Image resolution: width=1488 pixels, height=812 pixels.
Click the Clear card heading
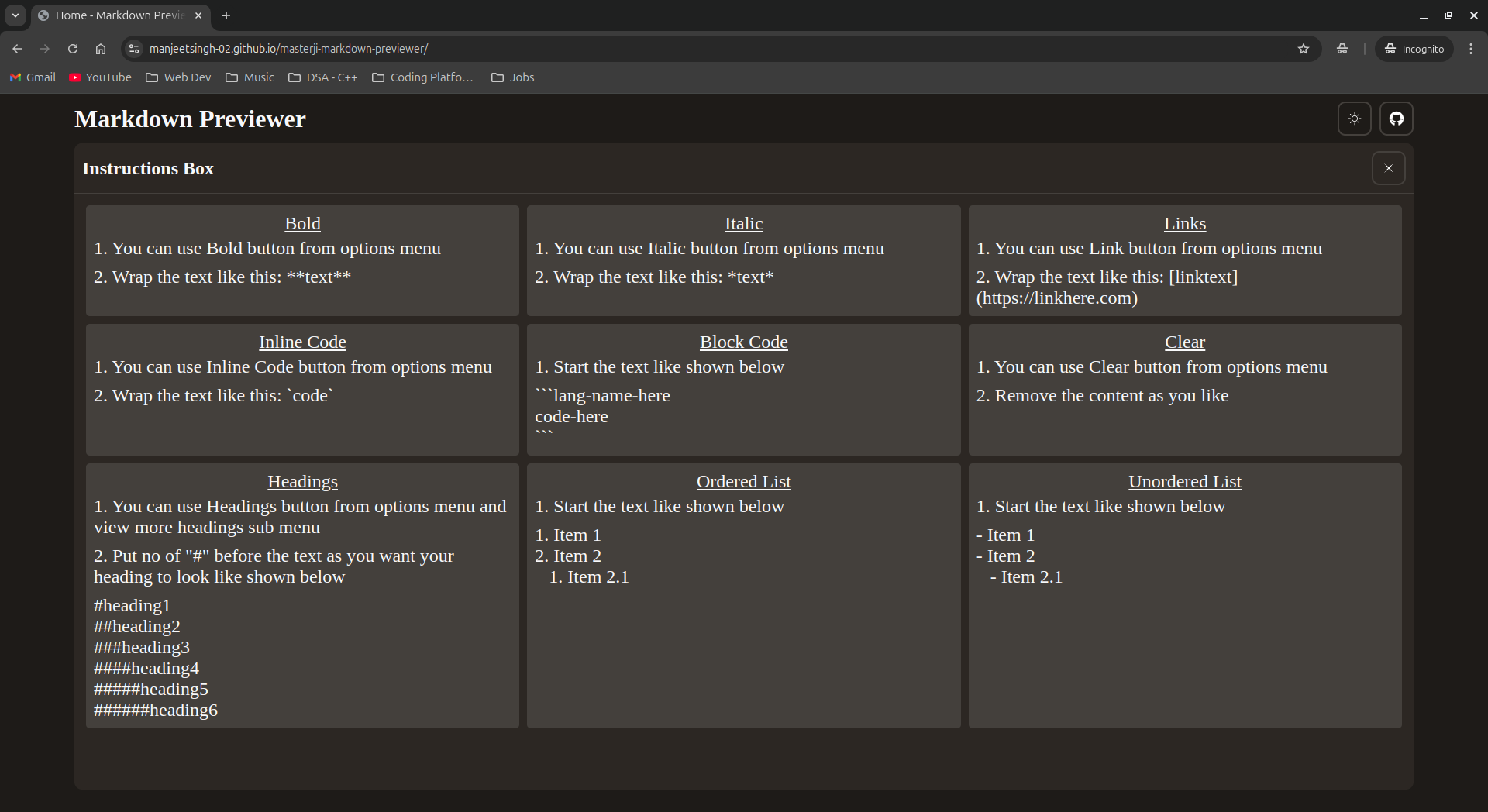1185,342
